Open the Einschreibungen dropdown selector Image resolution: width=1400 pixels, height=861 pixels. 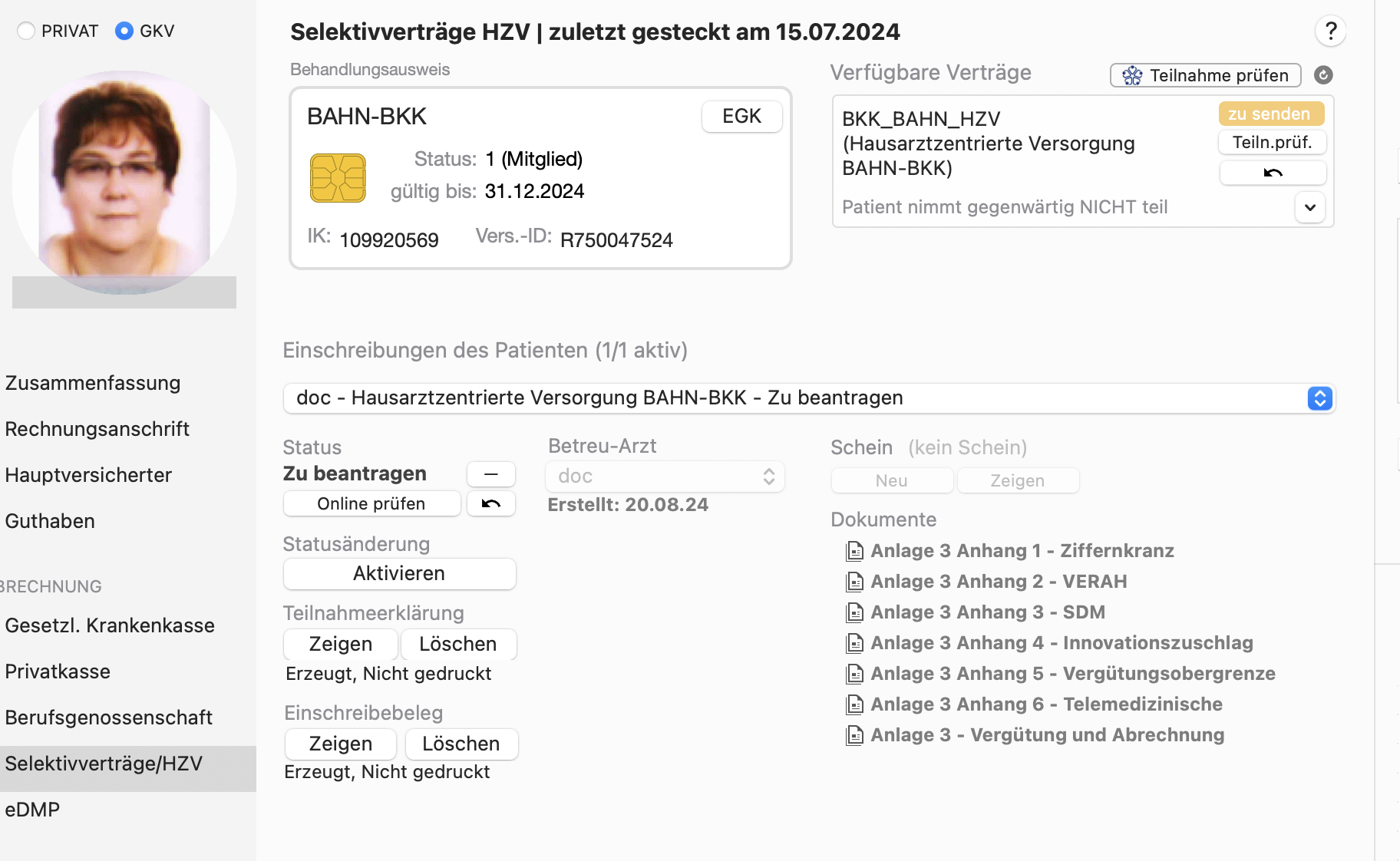coord(810,398)
